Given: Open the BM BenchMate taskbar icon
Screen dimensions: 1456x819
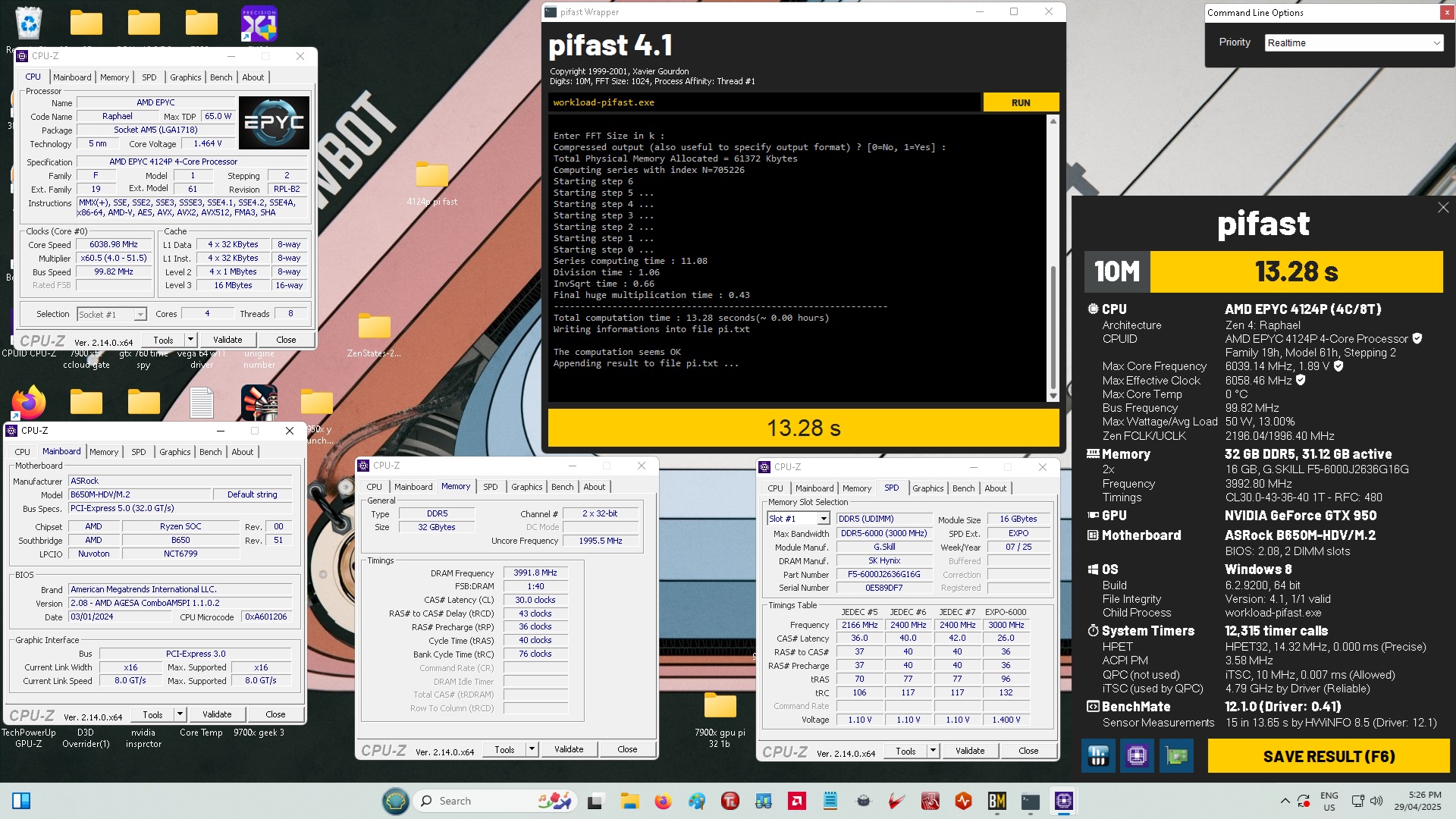Looking at the screenshot, I should pyautogui.click(x=996, y=801).
